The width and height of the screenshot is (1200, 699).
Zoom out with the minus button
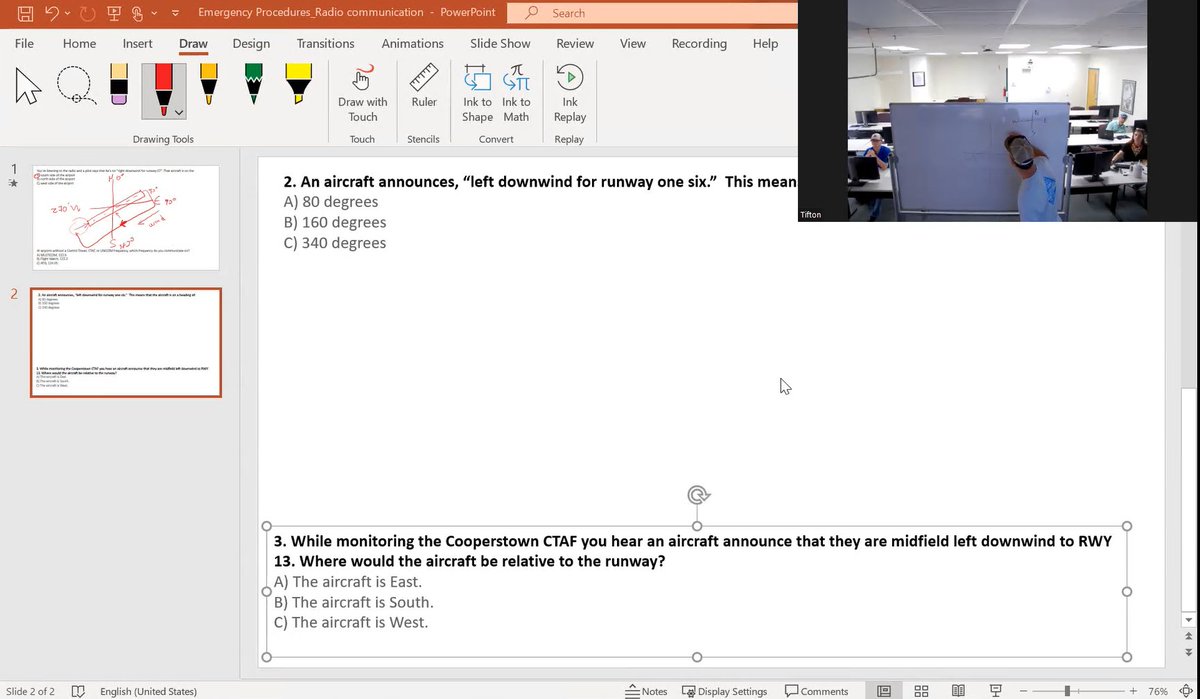1024,691
